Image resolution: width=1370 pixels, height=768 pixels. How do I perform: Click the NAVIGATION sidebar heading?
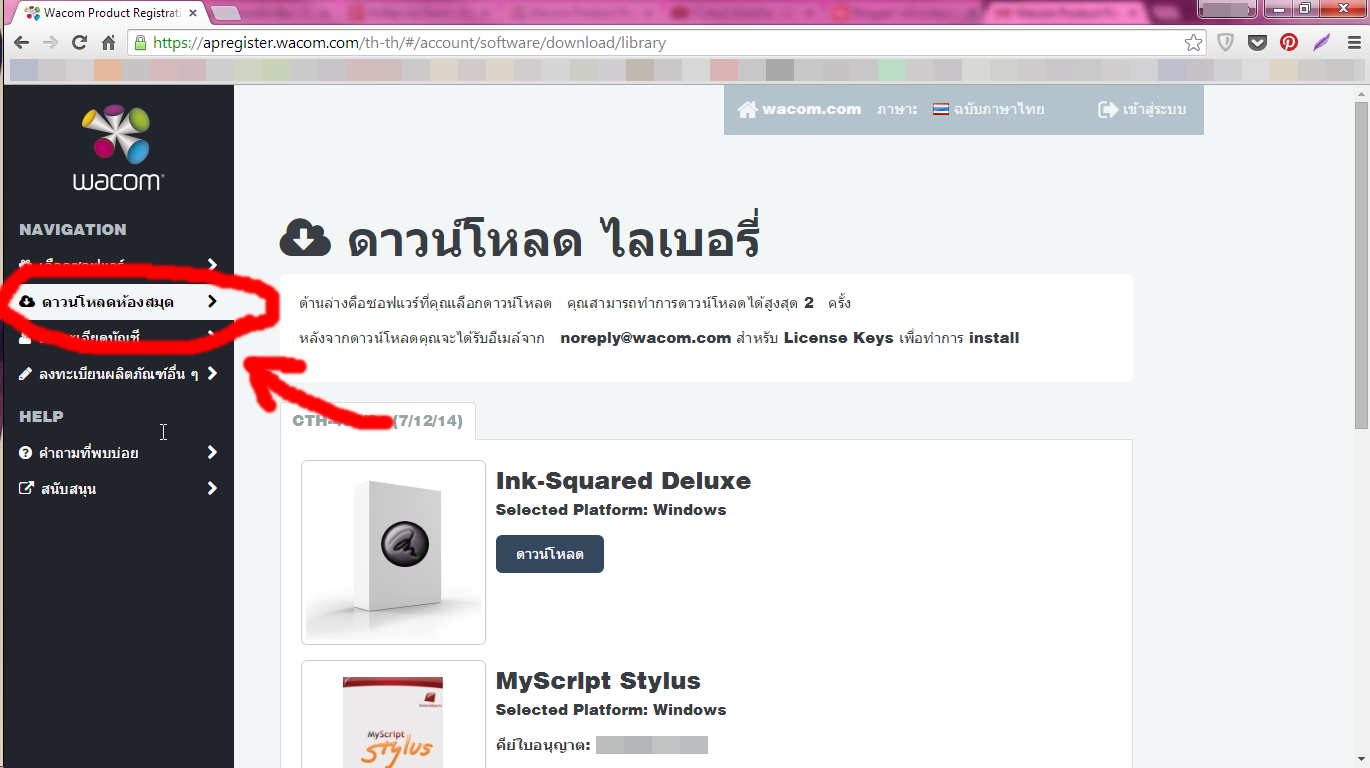(73, 229)
